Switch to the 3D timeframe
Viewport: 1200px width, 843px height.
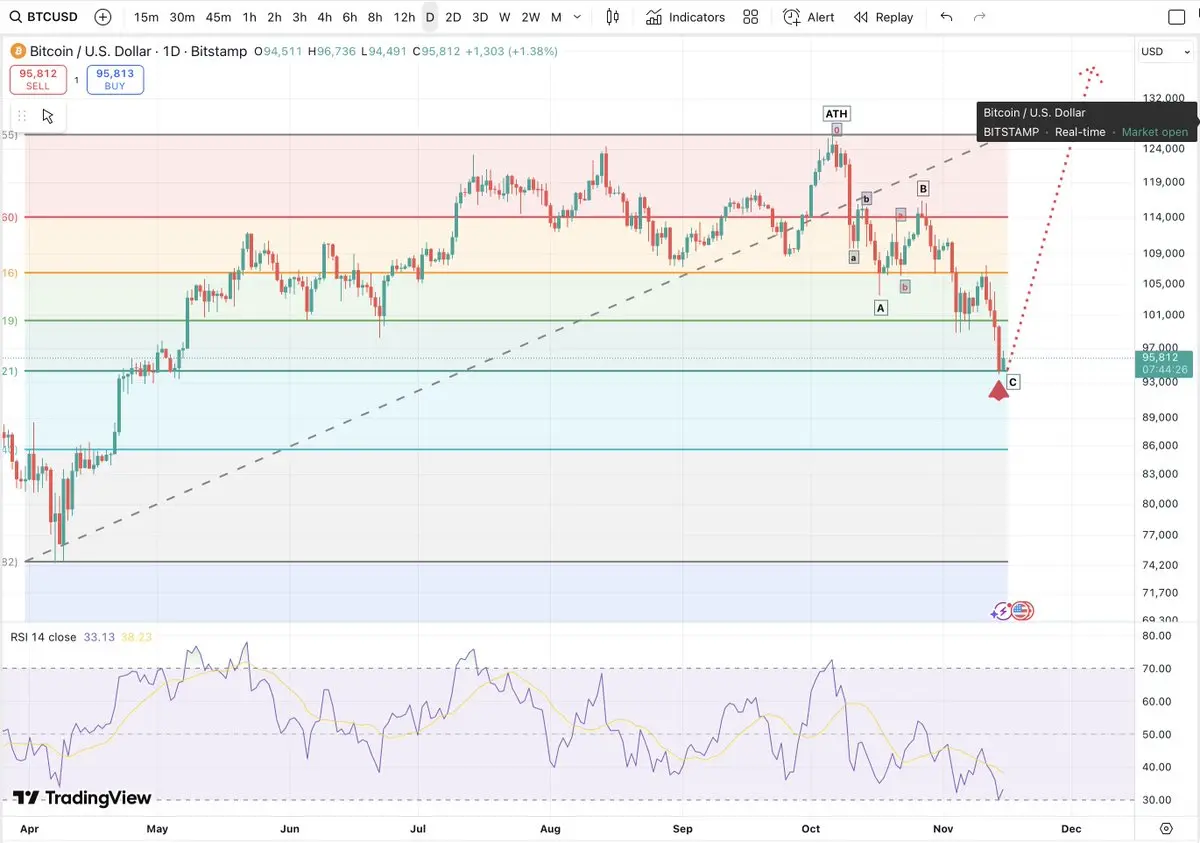tap(480, 17)
